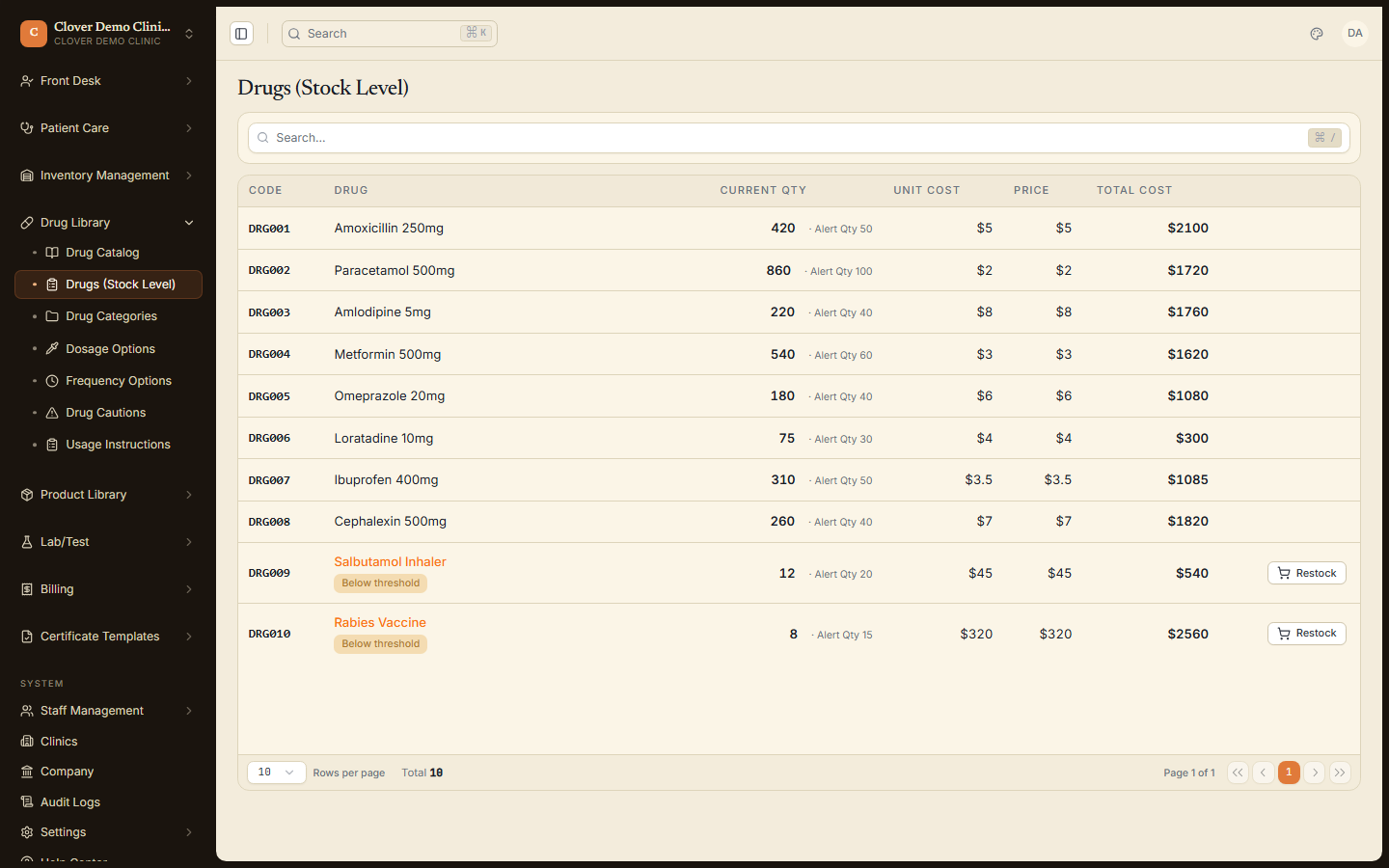This screenshot has height=868, width=1389.
Task: Expand the Front Desk menu chevron
Action: pyautogui.click(x=189, y=81)
